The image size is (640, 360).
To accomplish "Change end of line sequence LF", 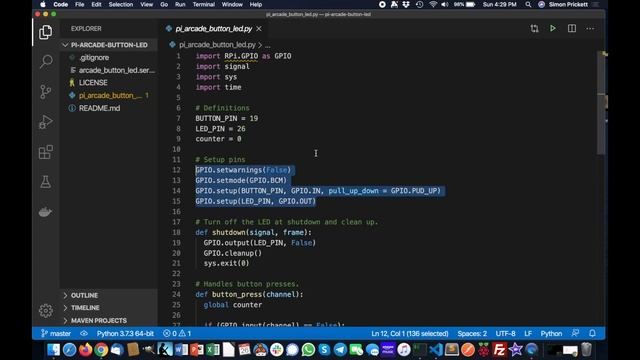I will 528,333.
